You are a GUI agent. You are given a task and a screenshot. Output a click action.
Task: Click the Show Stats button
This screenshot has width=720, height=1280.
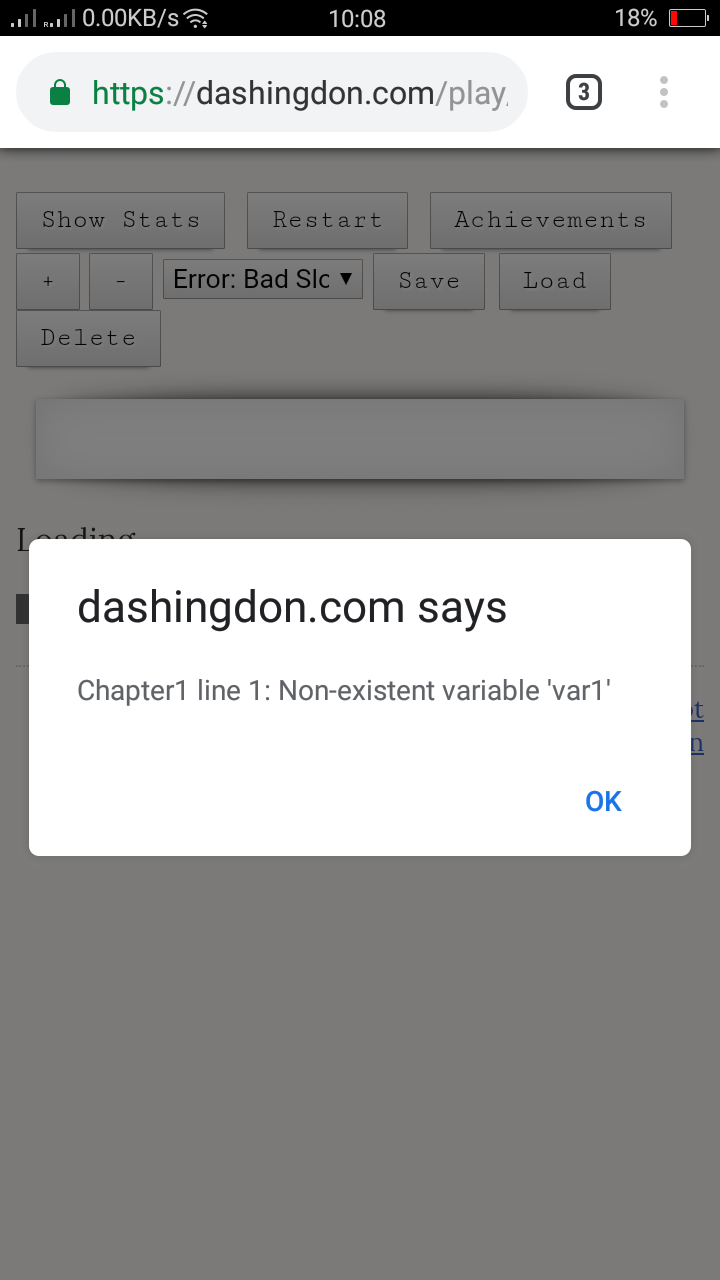tap(120, 220)
